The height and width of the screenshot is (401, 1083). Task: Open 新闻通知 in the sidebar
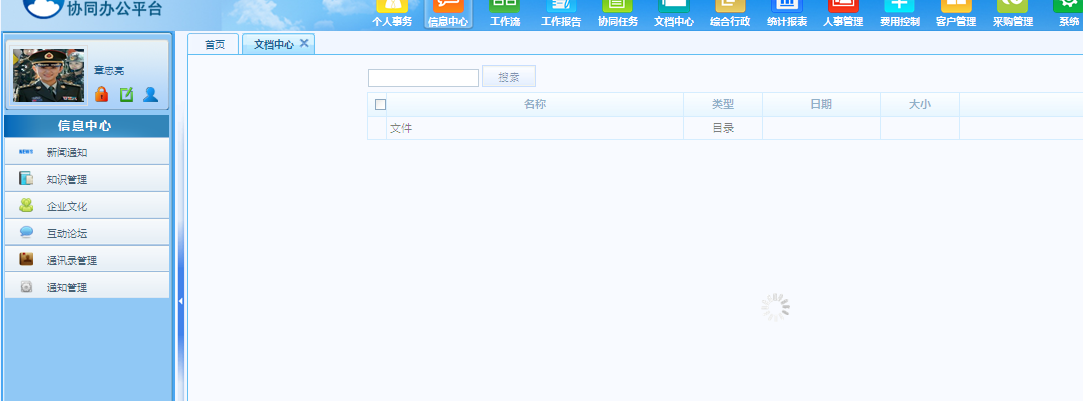coord(86,152)
